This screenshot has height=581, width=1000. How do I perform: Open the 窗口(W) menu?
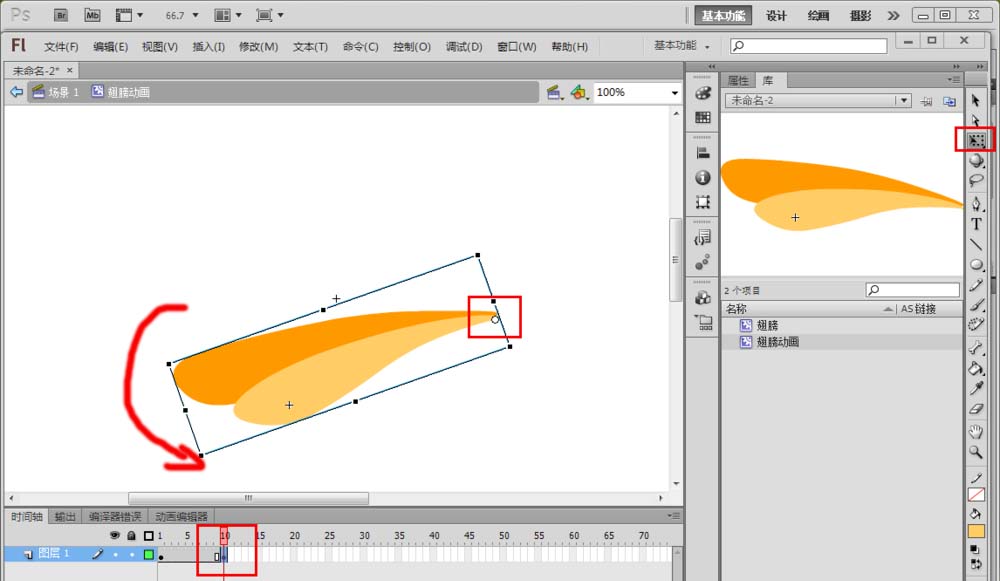coord(517,47)
